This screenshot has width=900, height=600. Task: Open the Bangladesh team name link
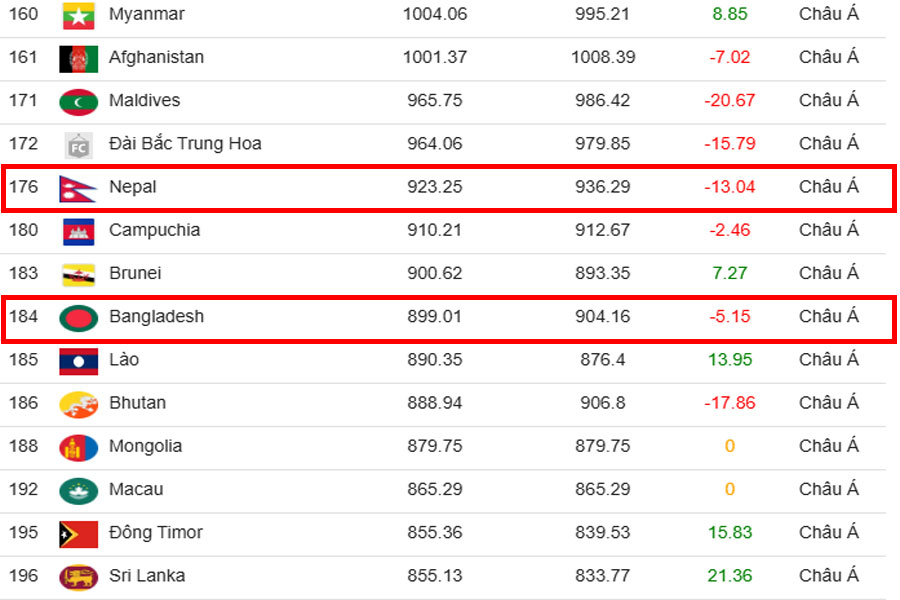[156, 317]
